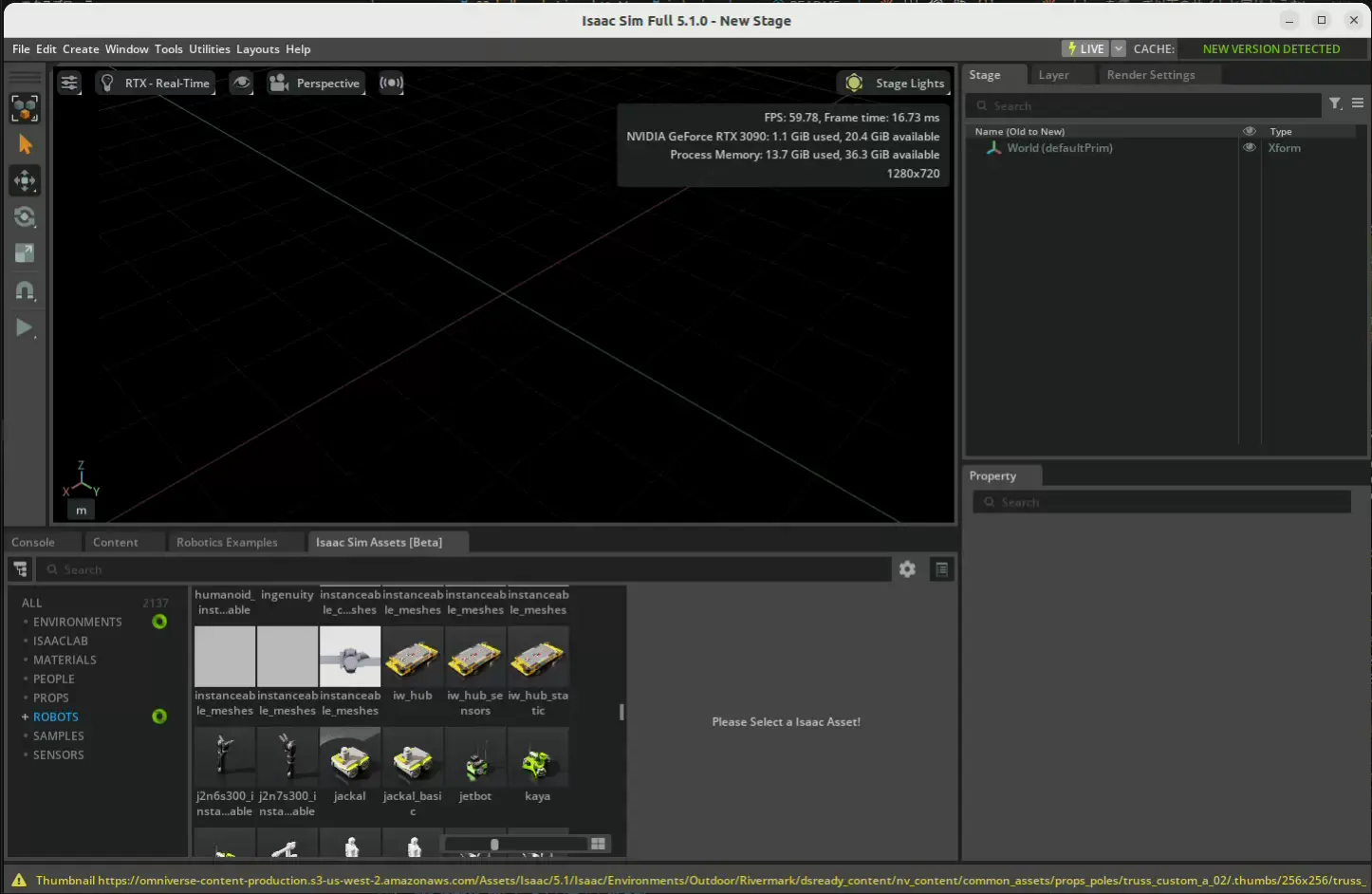1372x894 pixels.
Task: Select the ROBOTS asset category
Action: tap(56, 717)
